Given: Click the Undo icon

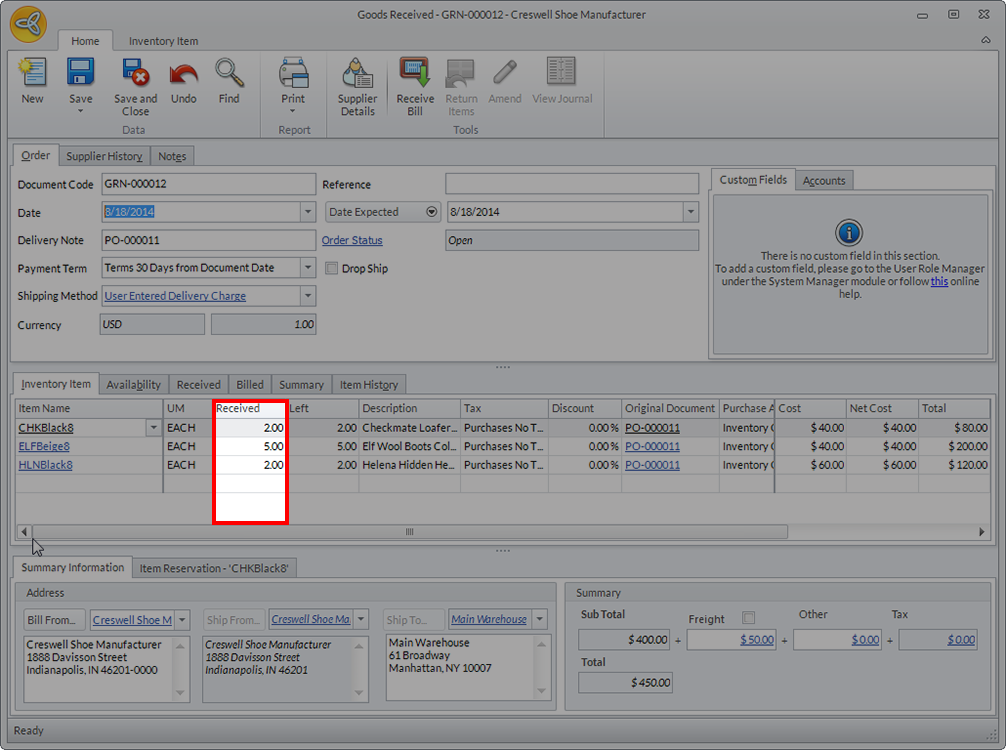Looking at the screenshot, I should [183, 73].
